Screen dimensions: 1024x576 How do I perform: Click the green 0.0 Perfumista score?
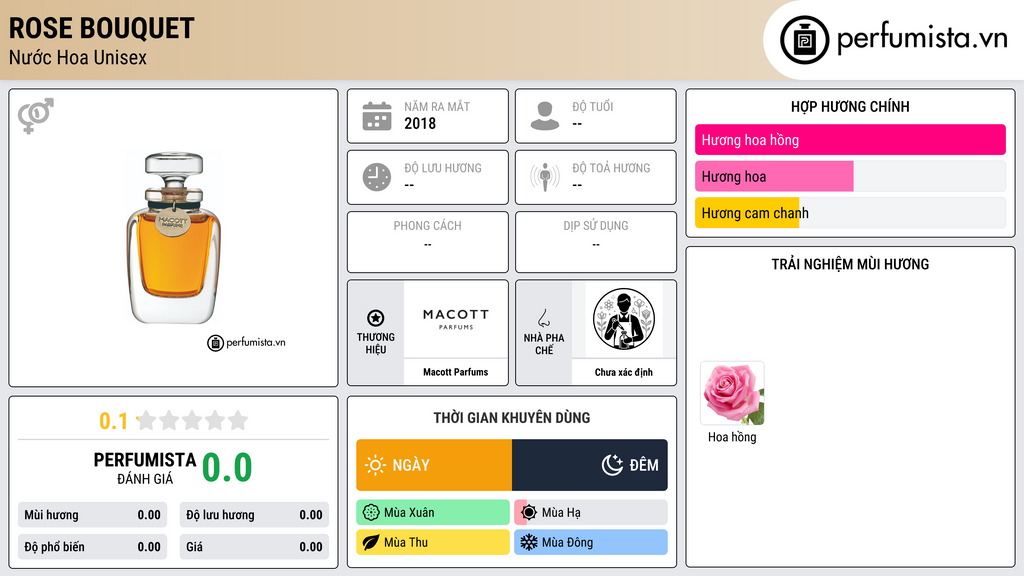coord(227,468)
